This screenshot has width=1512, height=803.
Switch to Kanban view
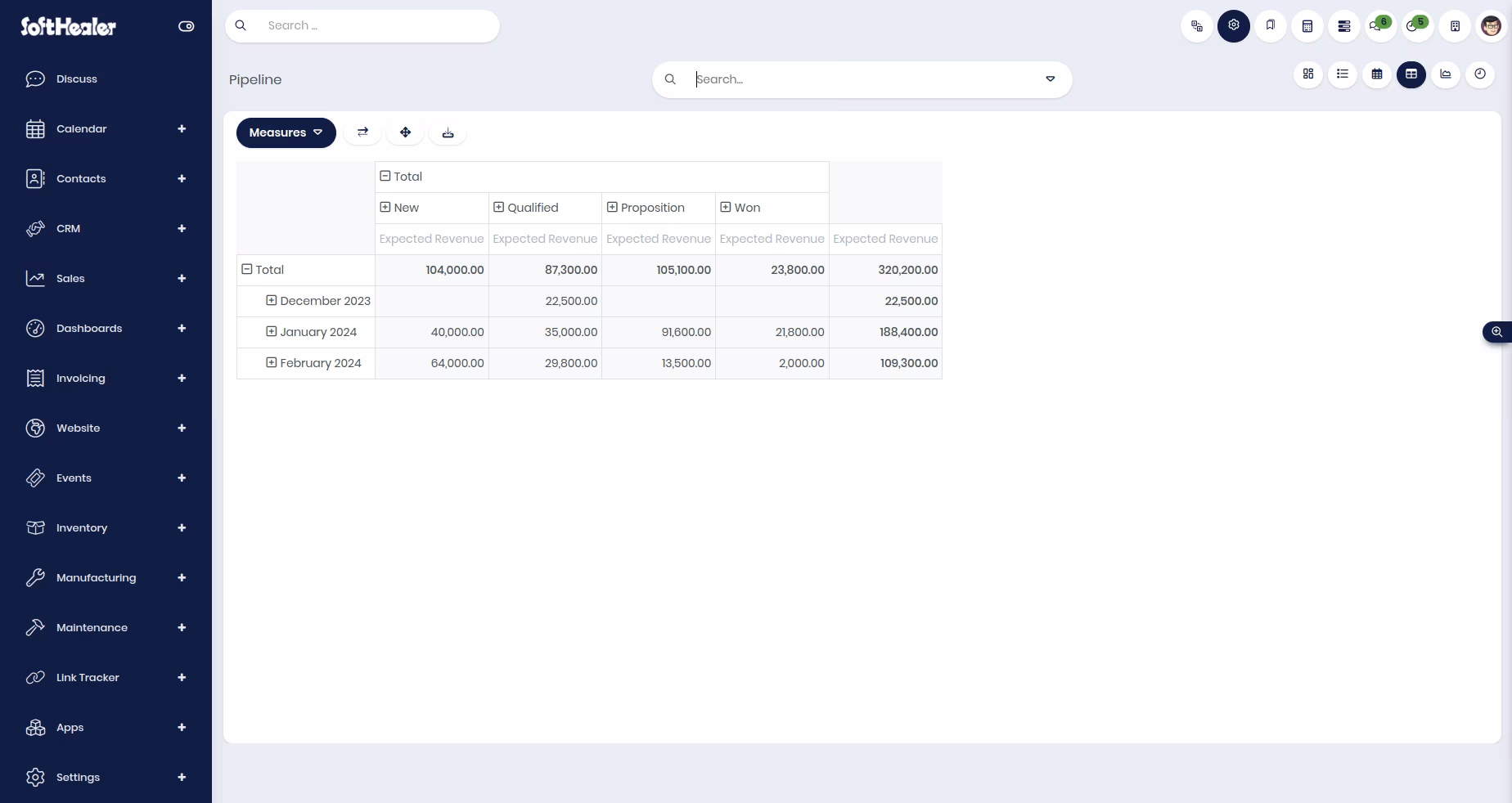point(1308,74)
